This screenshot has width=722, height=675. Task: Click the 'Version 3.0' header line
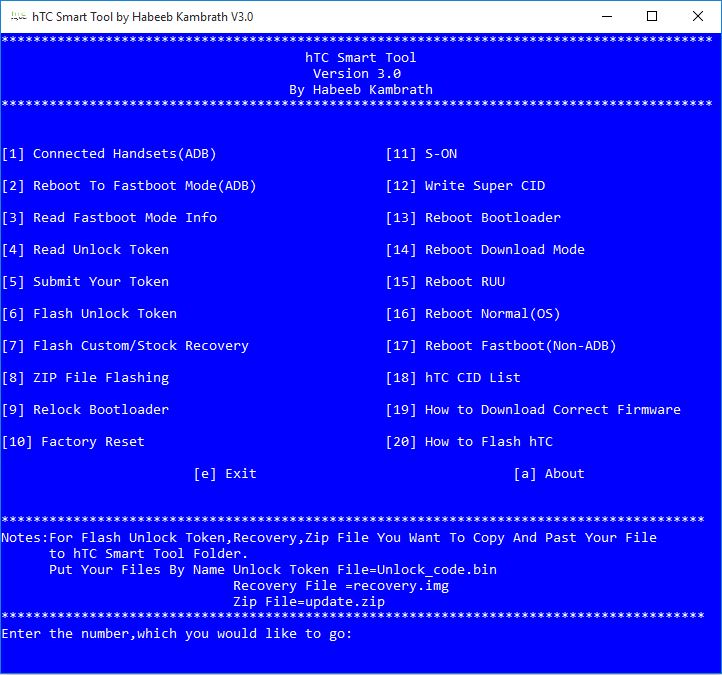coord(357,74)
